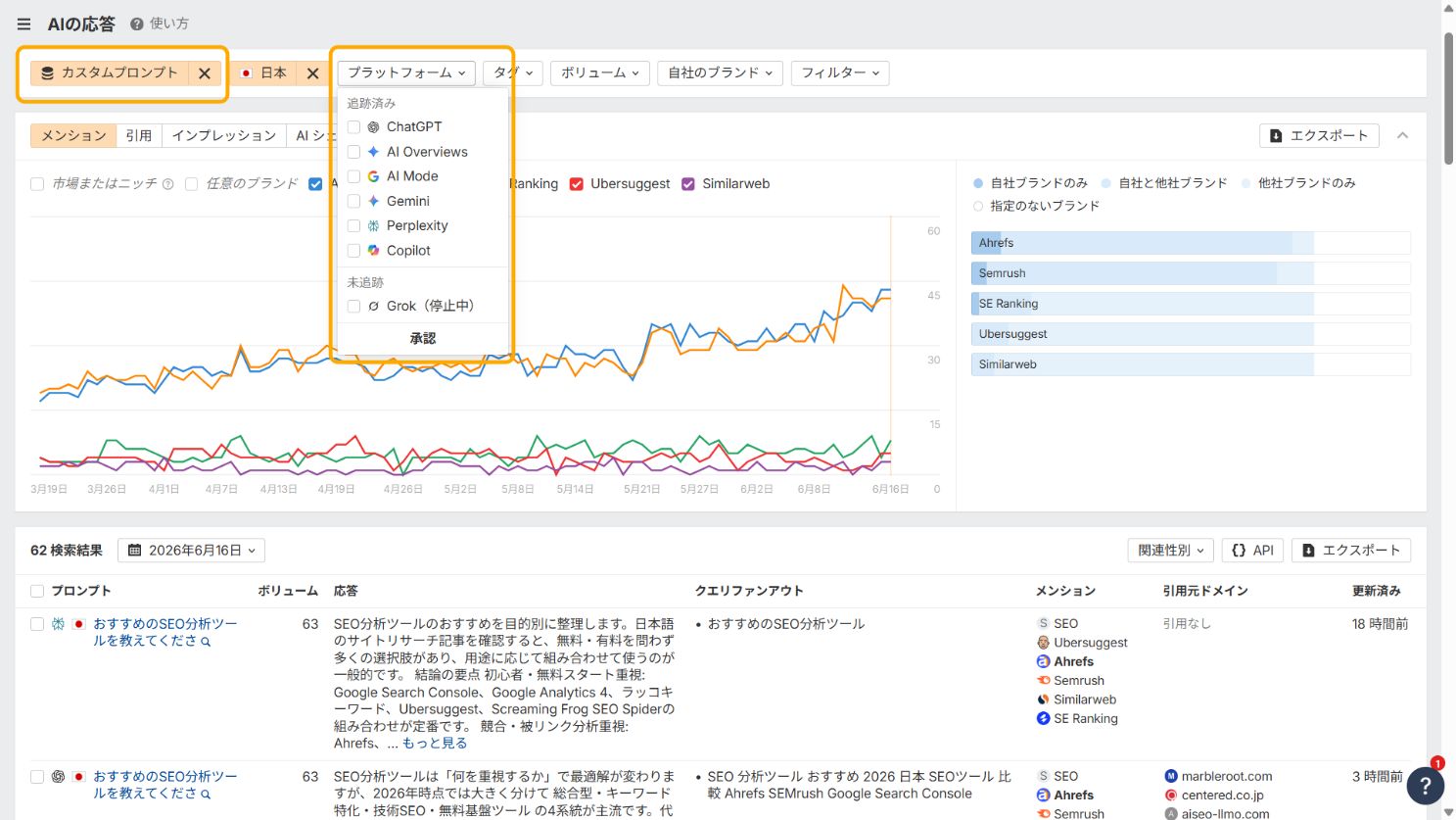This screenshot has width=1456, height=820.
Task: Switch to the メンション tab
Action: [73, 135]
